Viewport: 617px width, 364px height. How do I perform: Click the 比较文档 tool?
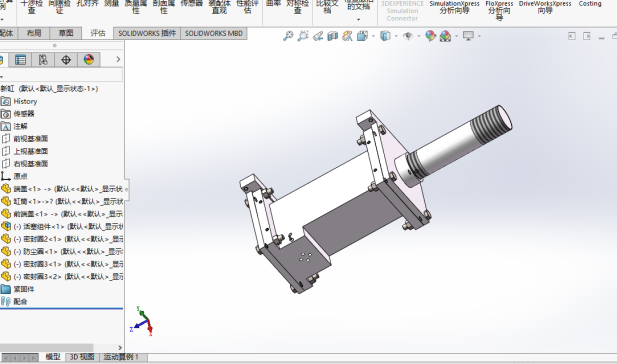coord(327,7)
